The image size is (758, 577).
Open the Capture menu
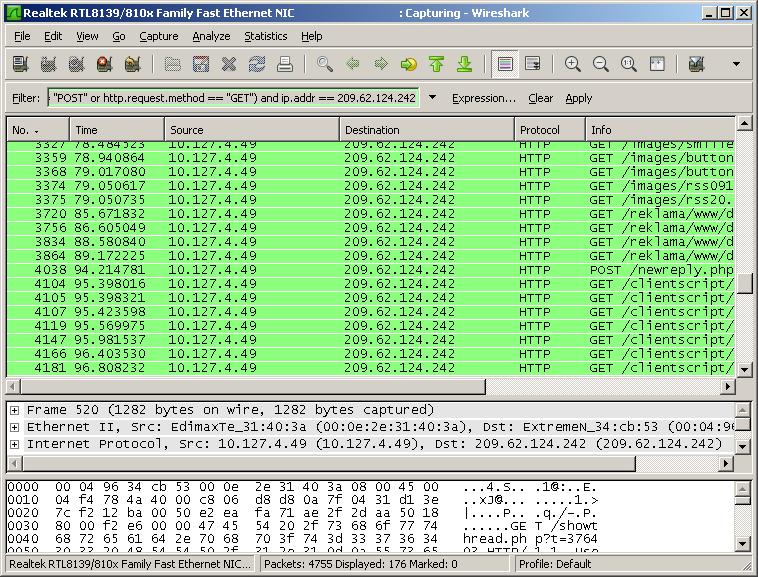tap(159, 36)
